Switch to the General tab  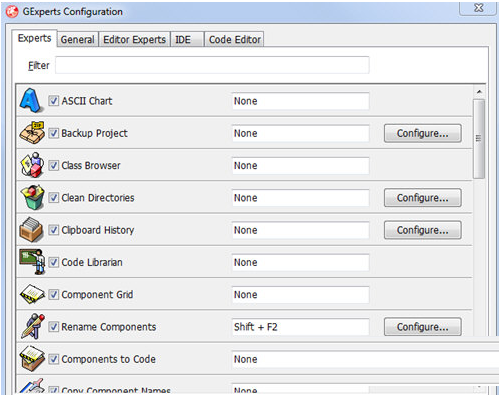(77, 39)
